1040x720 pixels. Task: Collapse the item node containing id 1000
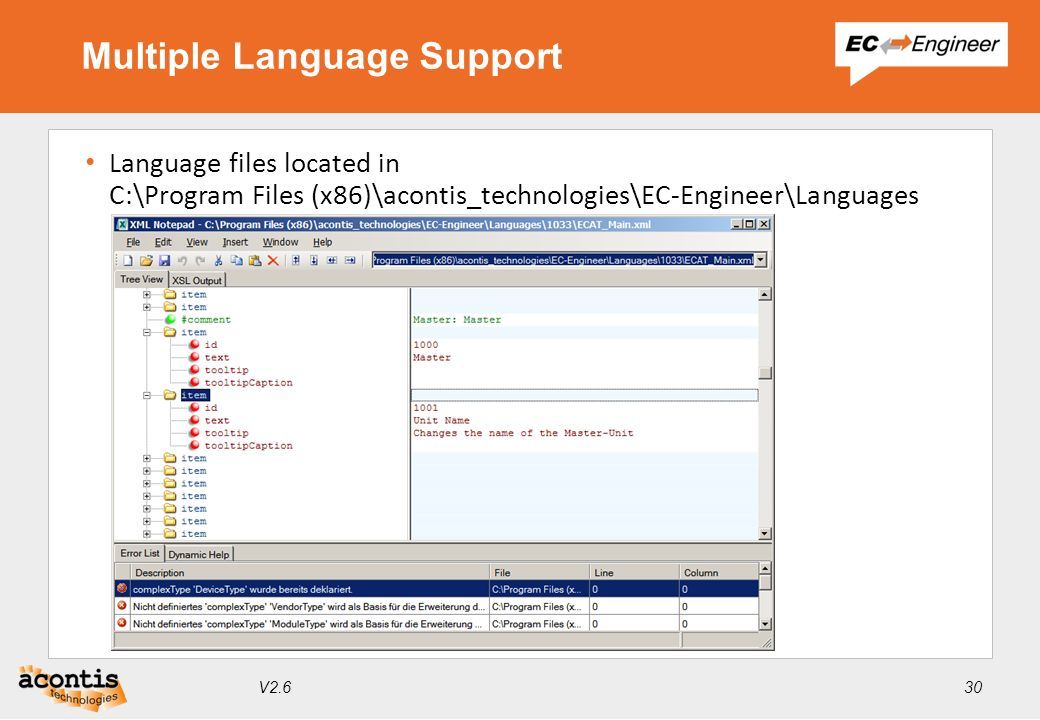point(147,332)
